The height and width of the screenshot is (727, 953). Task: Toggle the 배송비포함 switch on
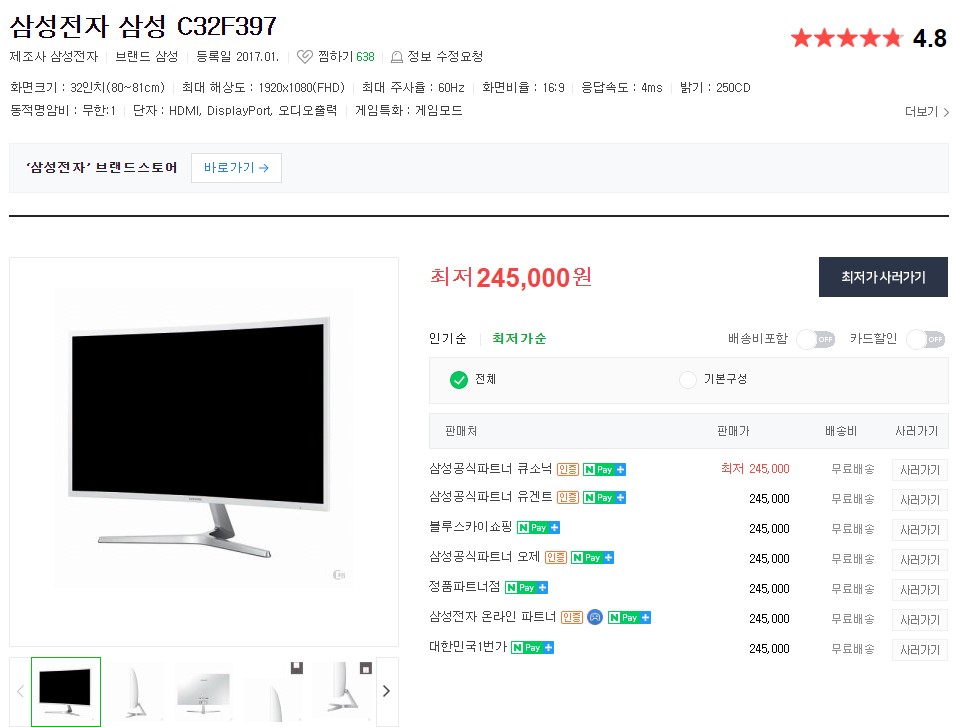coord(816,339)
